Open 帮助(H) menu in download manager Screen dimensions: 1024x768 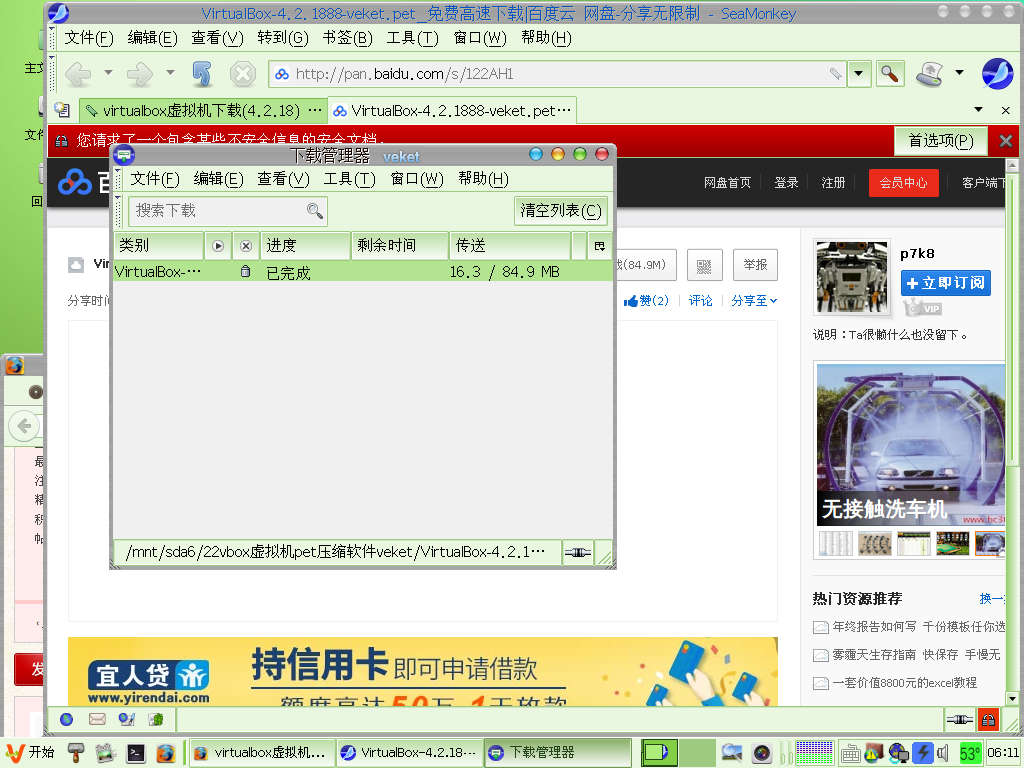coord(483,178)
